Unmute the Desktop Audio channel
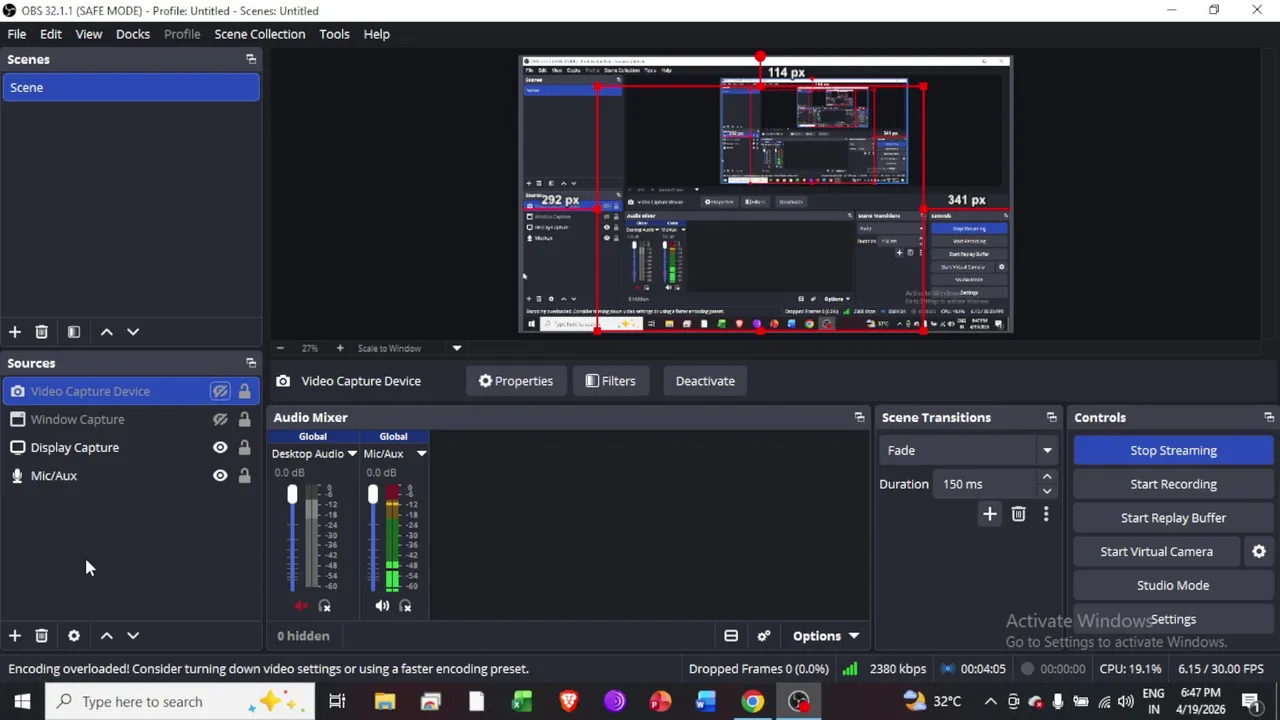 [x=301, y=606]
